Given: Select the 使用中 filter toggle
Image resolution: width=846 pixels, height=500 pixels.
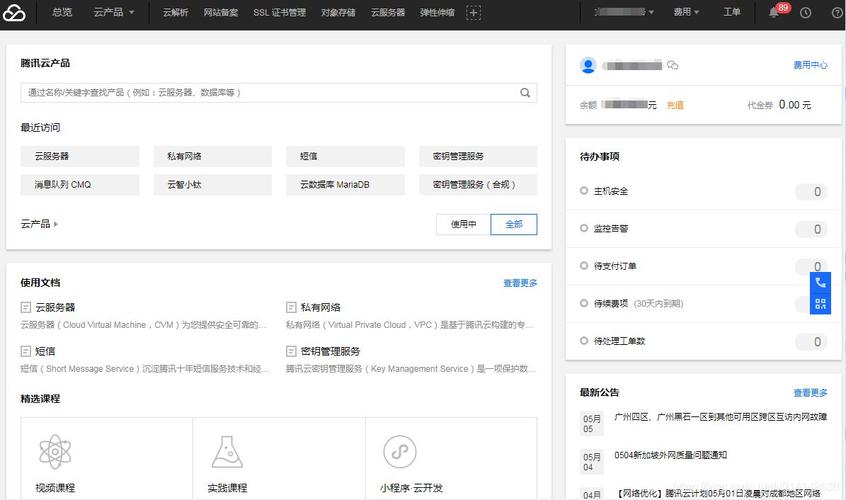Looking at the screenshot, I should click(x=463, y=224).
